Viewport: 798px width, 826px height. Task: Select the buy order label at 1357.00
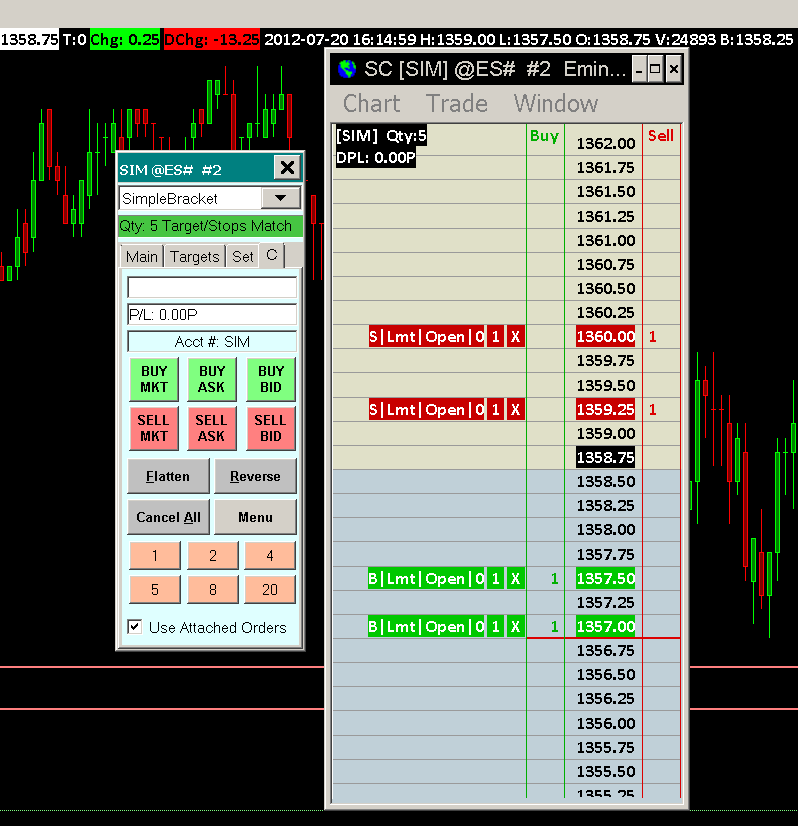(426, 627)
